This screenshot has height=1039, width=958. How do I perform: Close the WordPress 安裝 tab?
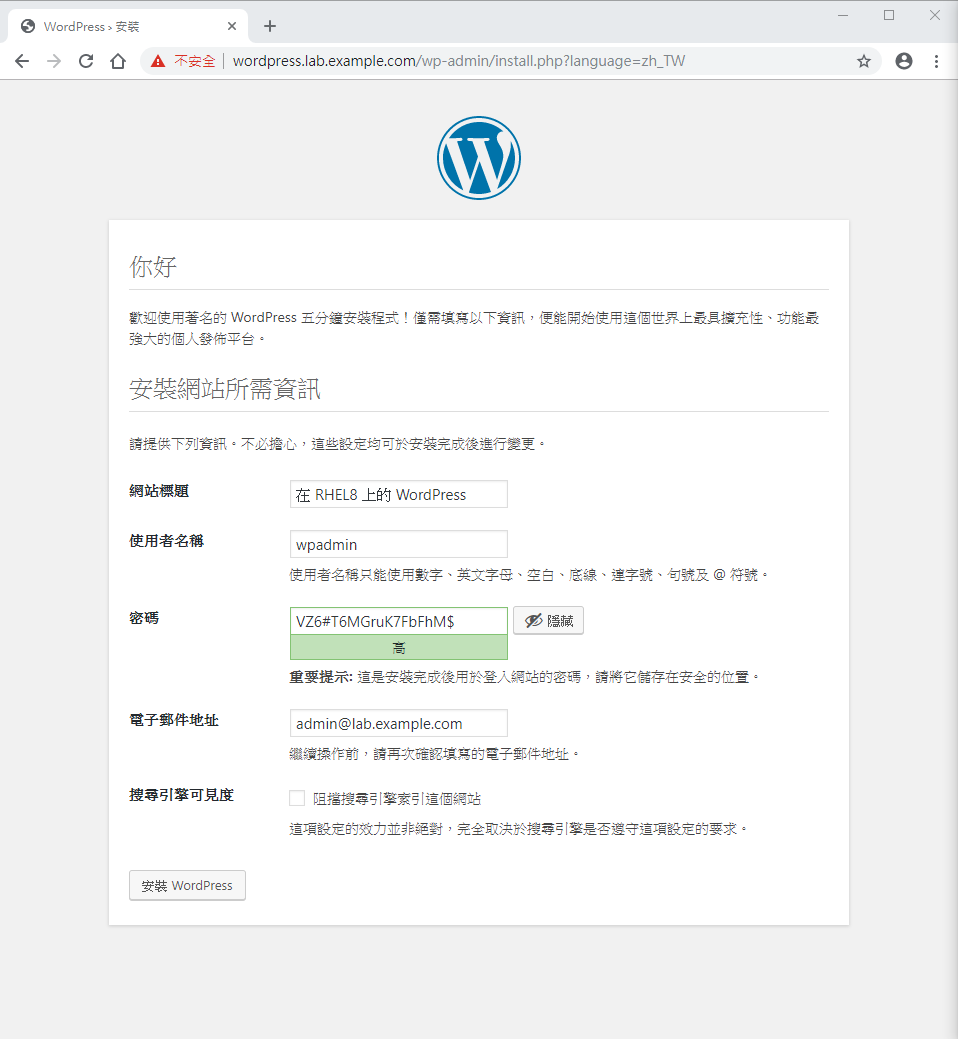point(232,27)
